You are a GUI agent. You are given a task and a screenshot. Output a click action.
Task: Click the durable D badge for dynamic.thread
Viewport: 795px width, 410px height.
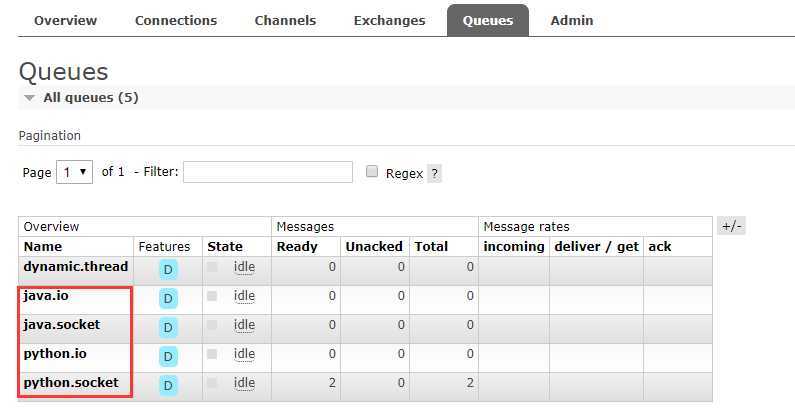pos(168,269)
